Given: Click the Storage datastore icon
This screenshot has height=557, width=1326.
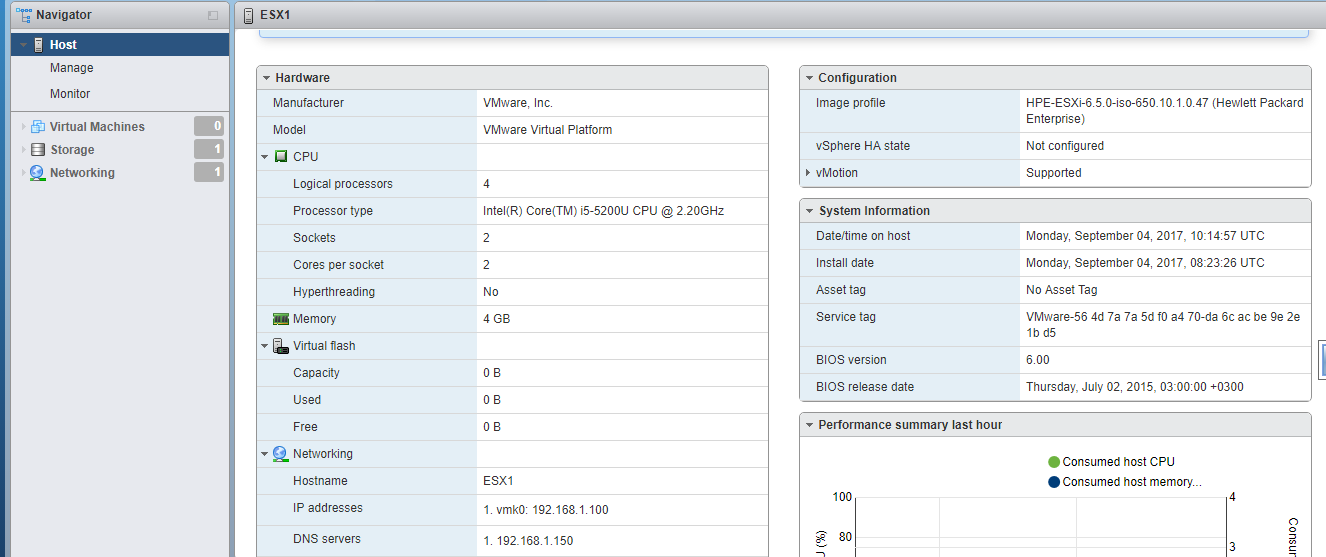Looking at the screenshot, I should pos(38,150).
